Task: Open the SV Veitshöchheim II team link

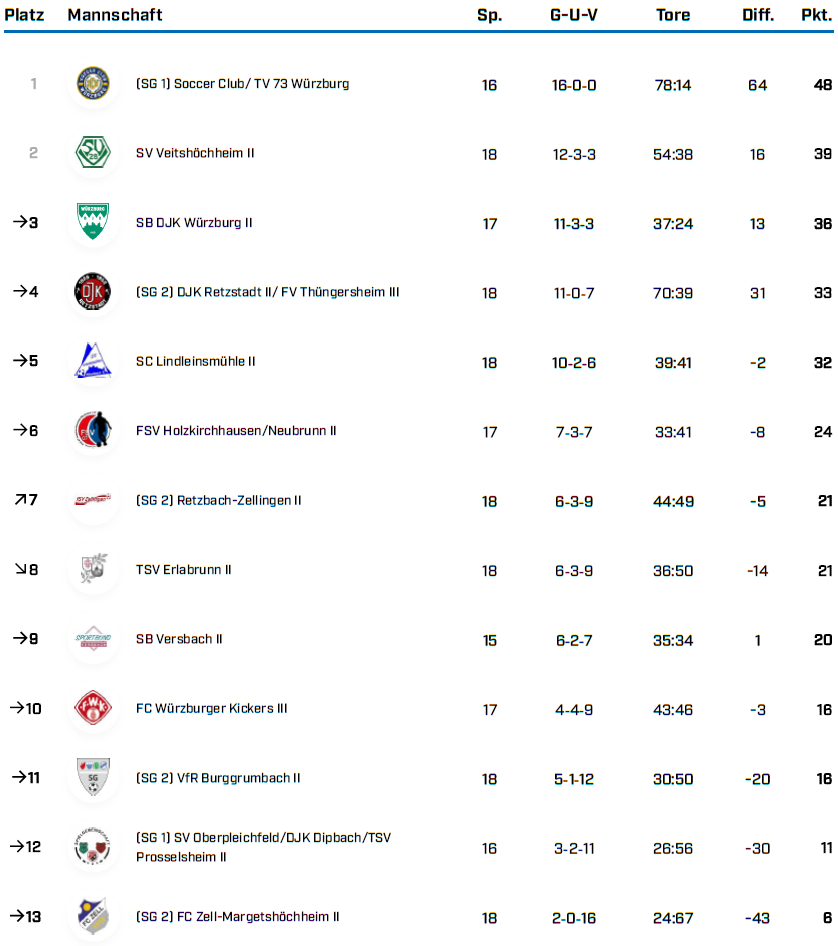Action: click(x=195, y=154)
